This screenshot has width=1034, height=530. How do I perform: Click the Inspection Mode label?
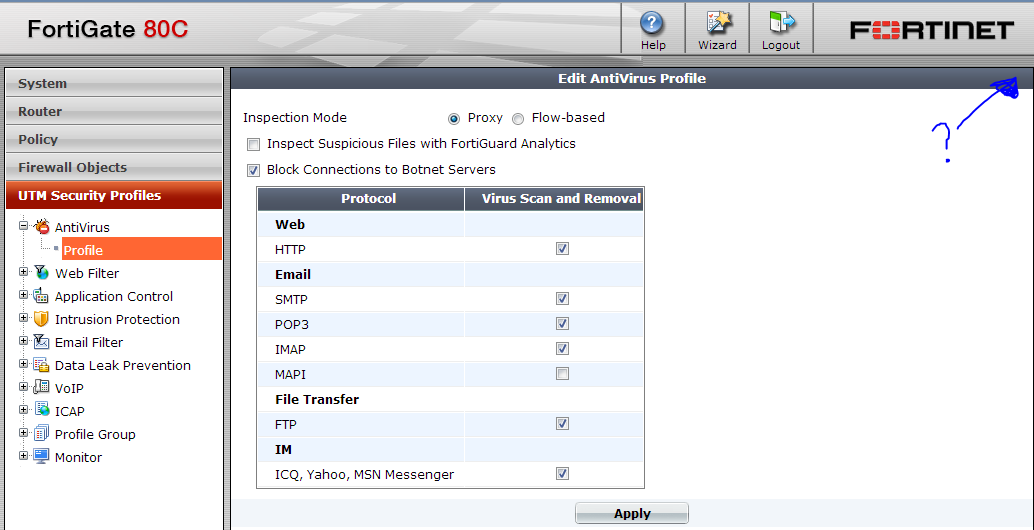[295, 118]
